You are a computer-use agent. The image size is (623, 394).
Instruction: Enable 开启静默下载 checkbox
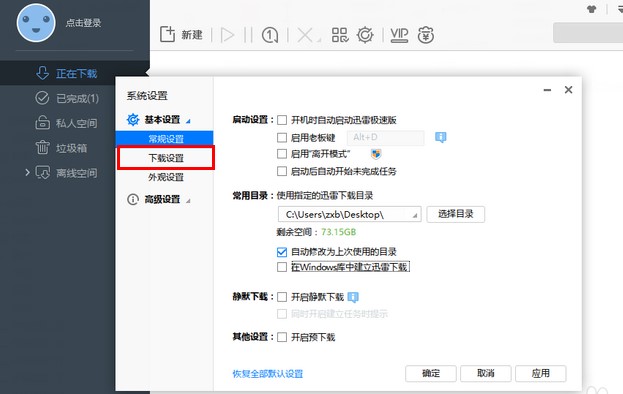coord(282,297)
